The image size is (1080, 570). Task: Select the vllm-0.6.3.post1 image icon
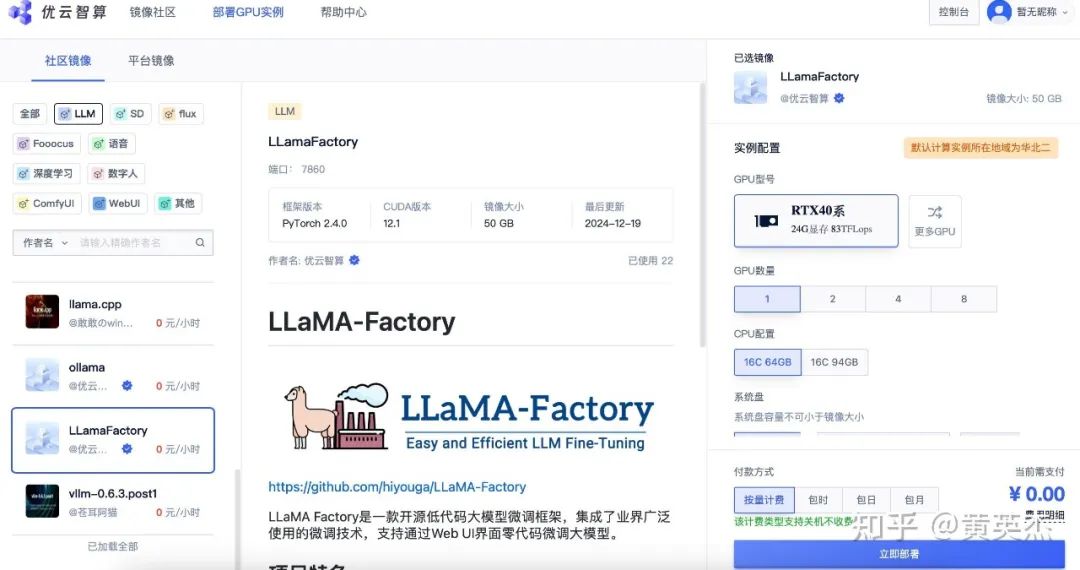[x=42, y=501]
